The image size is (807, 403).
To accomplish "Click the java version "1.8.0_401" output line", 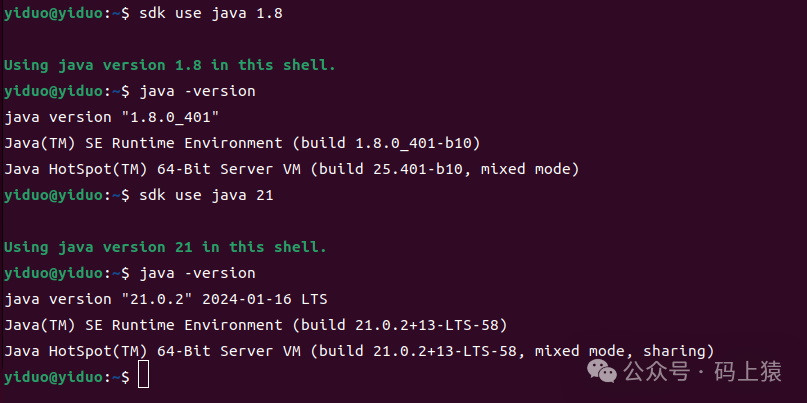I will pos(112,117).
